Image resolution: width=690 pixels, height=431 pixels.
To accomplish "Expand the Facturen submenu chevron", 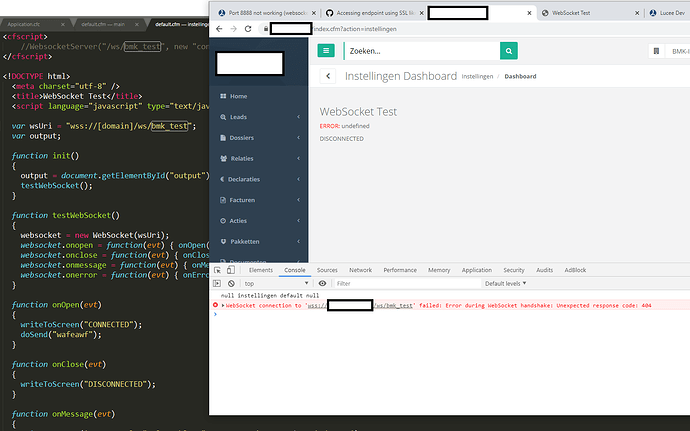I will pos(298,200).
